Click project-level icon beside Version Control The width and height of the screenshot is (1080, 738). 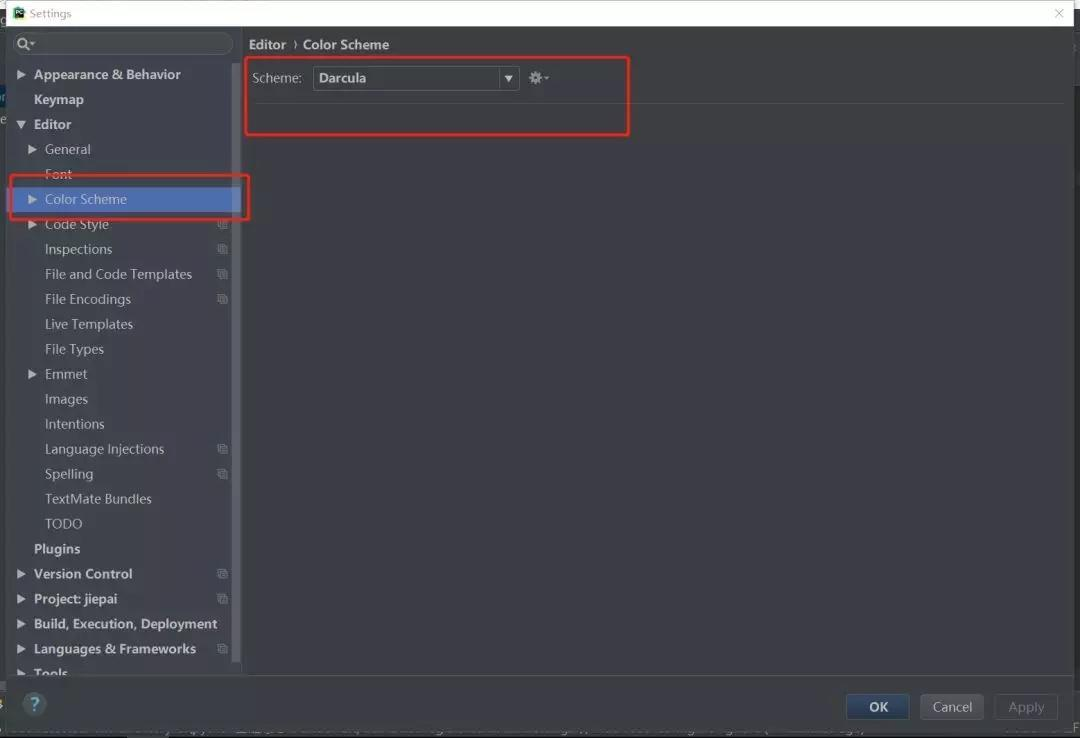coord(222,574)
